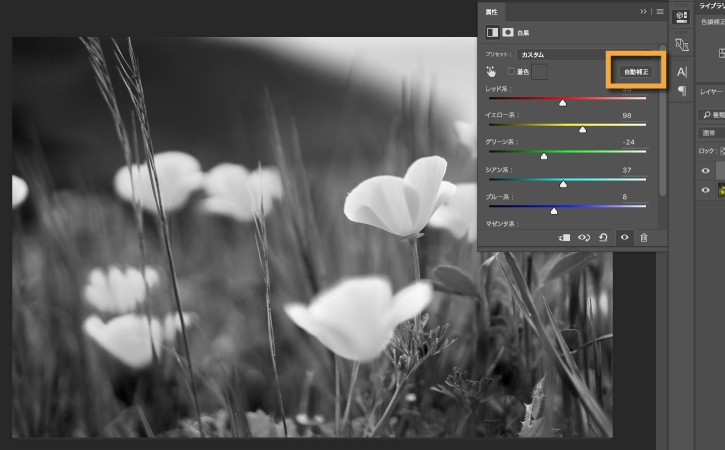Hide the top layer with its eye icon
The width and height of the screenshot is (725, 450).
705,171
